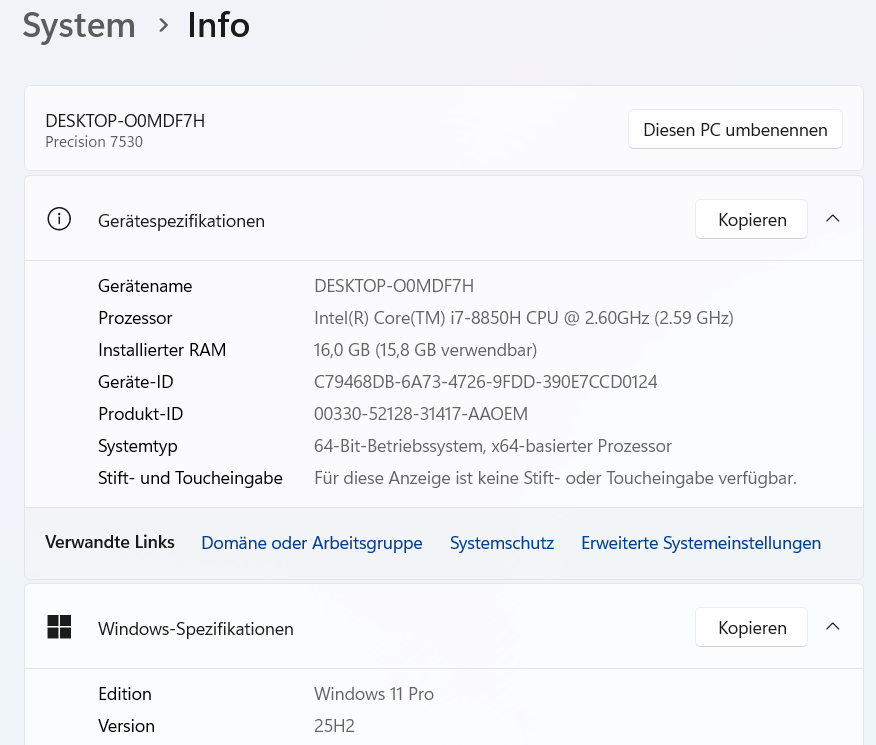Click the RAM value 16,0 GB
Viewport: 876px width, 745px height.
coord(425,350)
